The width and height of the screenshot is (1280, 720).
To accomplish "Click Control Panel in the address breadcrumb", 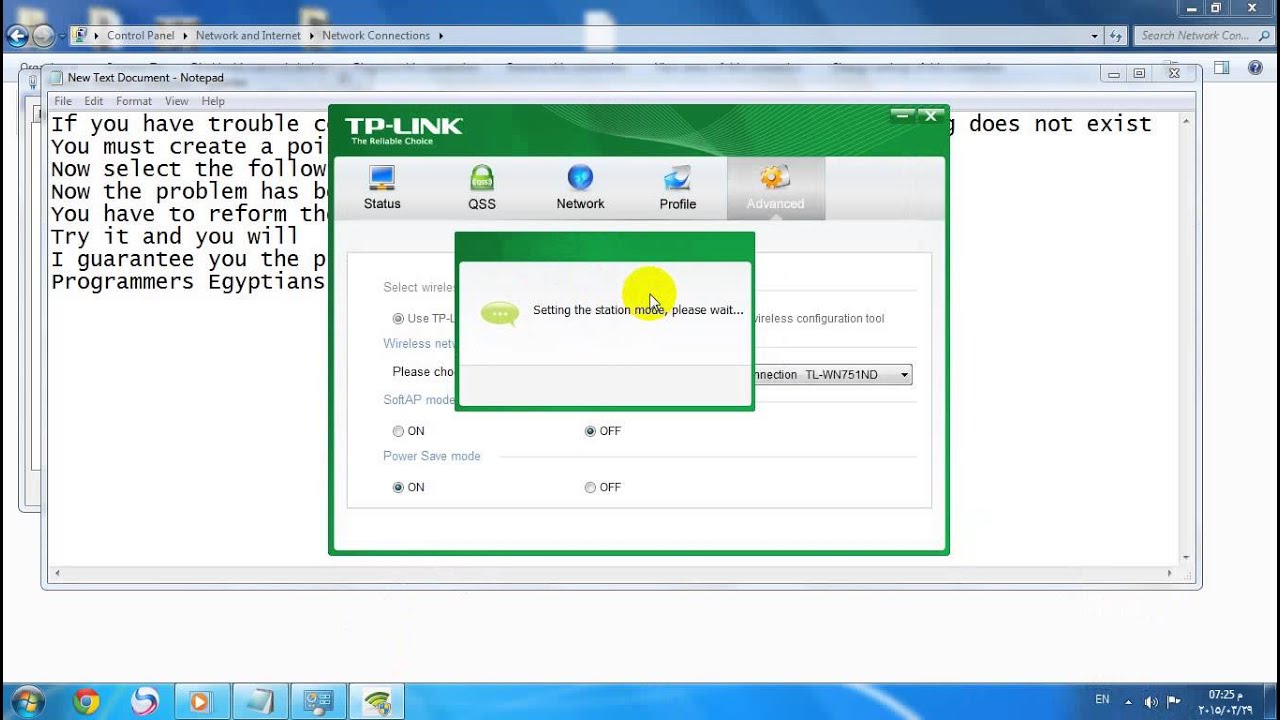I will click(x=140, y=35).
